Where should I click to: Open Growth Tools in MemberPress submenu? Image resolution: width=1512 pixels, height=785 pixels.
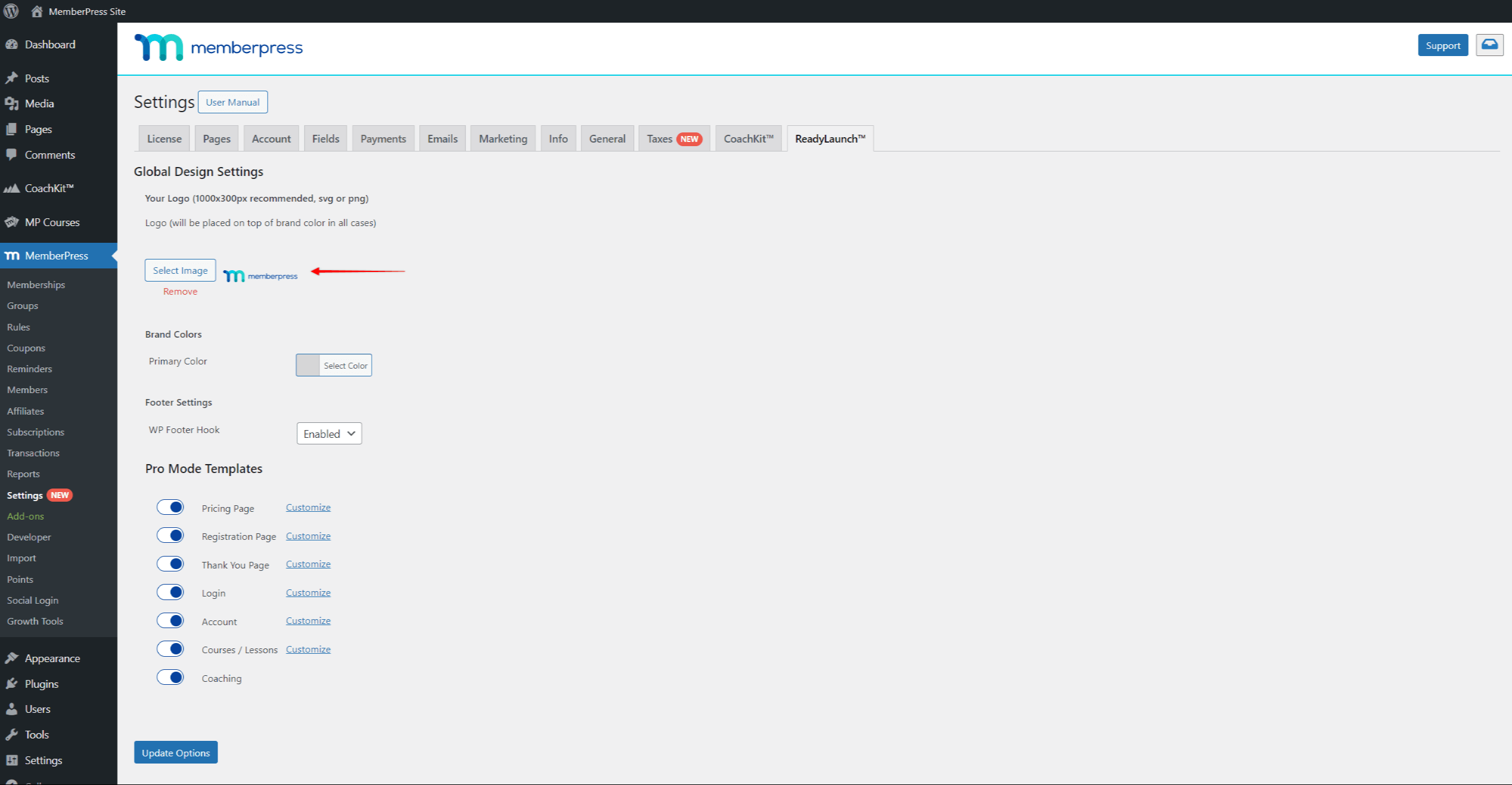coord(35,621)
